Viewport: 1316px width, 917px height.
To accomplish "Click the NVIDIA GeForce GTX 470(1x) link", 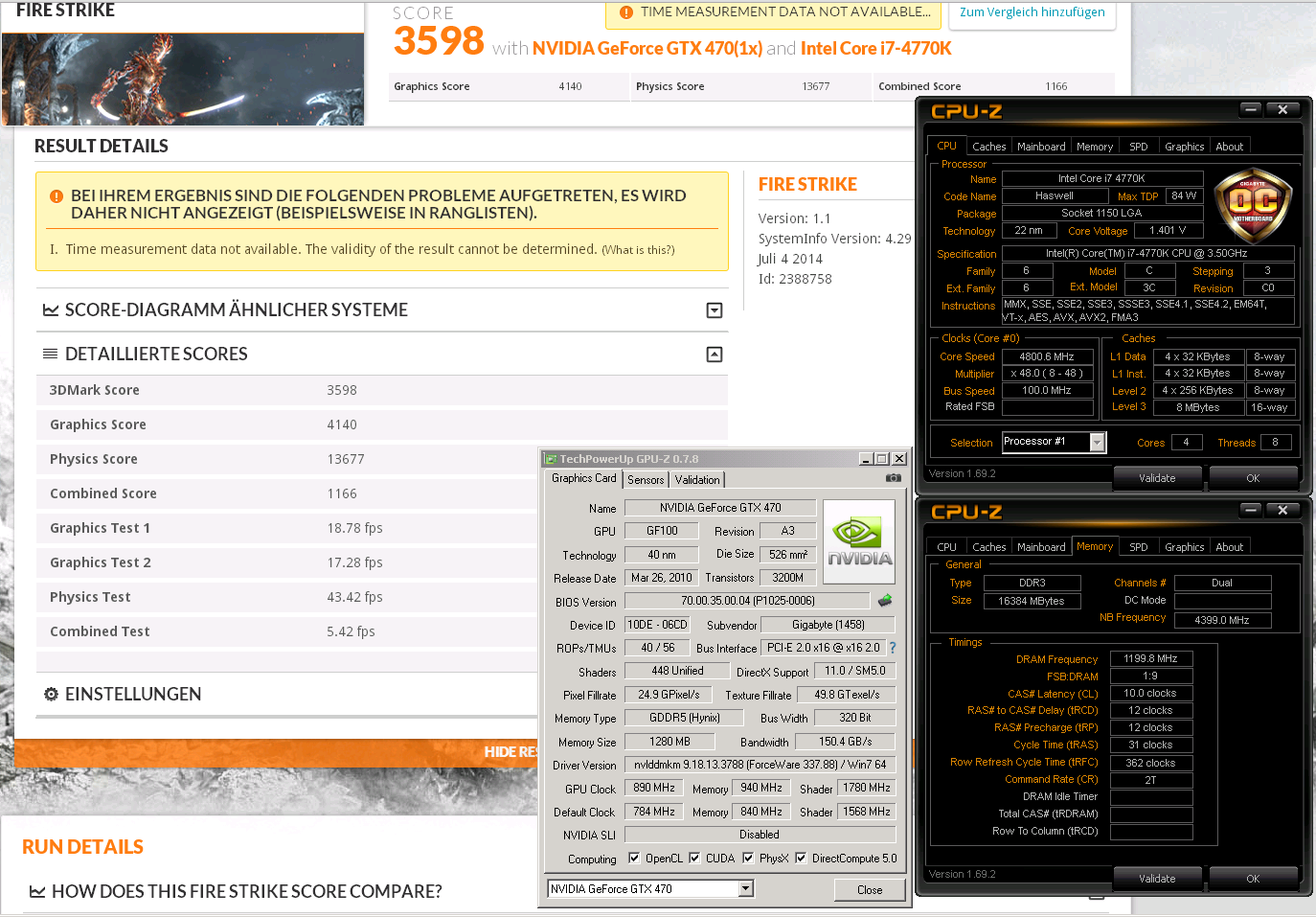I will [647, 48].
